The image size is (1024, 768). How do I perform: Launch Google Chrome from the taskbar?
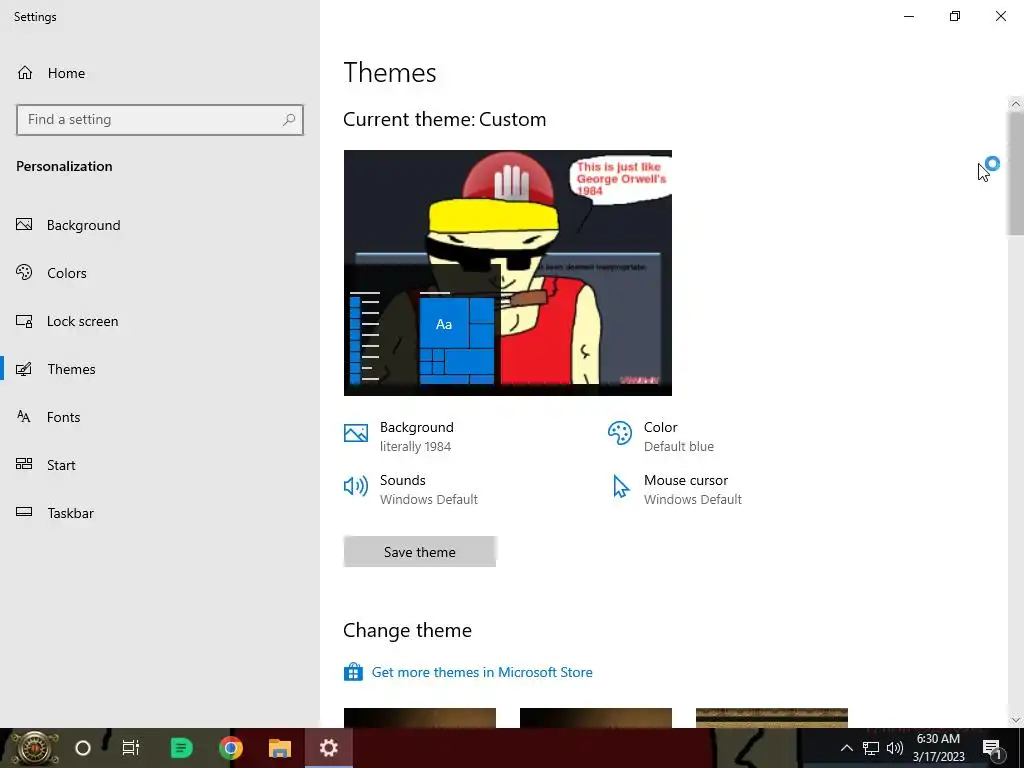point(231,748)
